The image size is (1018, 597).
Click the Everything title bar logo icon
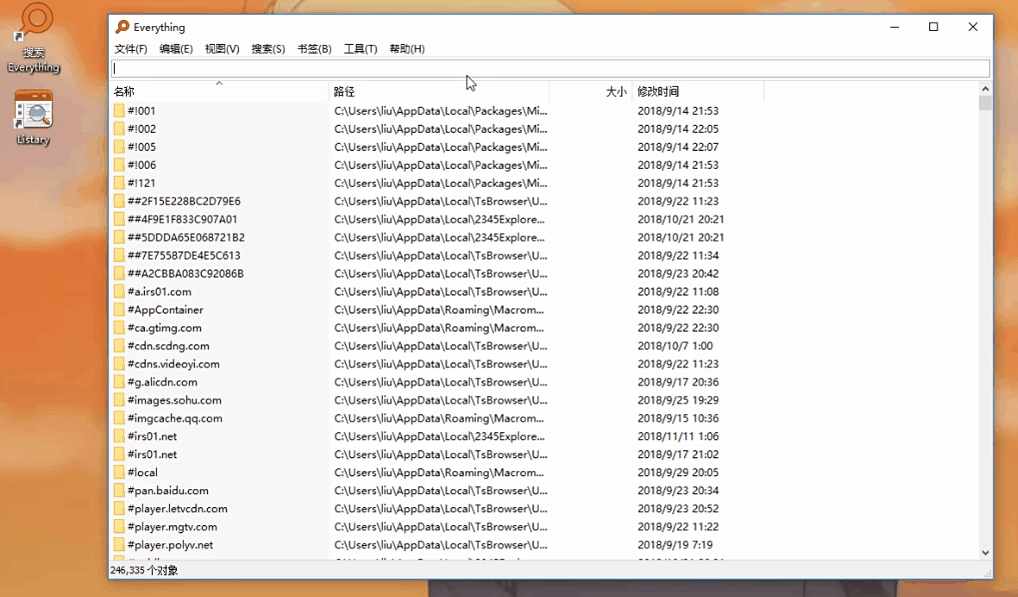(x=122, y=27)
